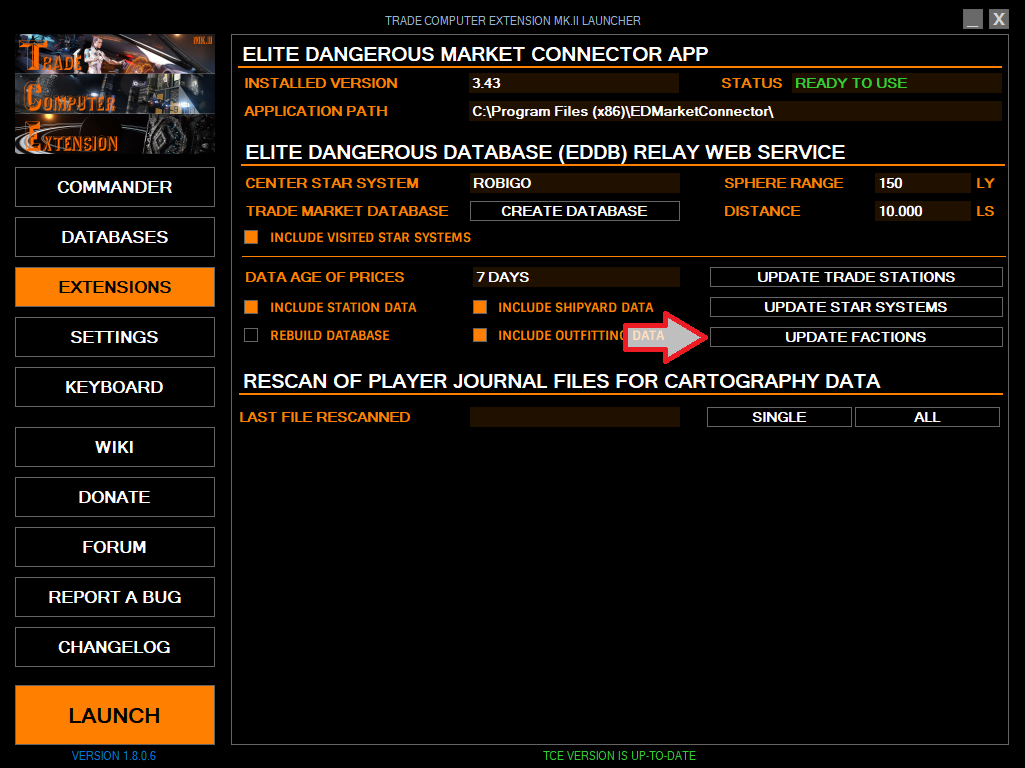Open the Wiki link button
1025x768 pixels.
click(114, 447)
